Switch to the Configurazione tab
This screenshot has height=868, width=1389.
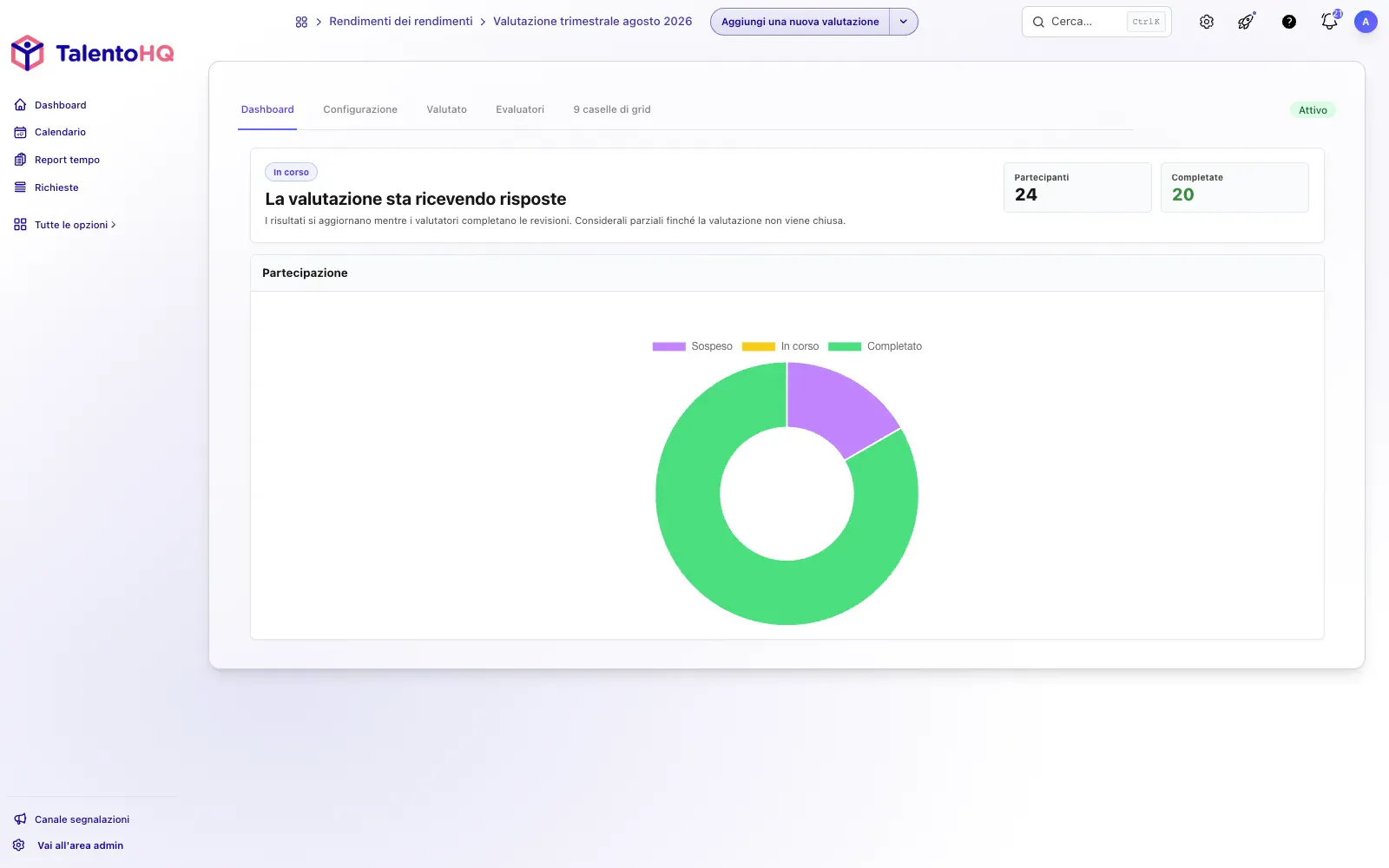point(360,109)
